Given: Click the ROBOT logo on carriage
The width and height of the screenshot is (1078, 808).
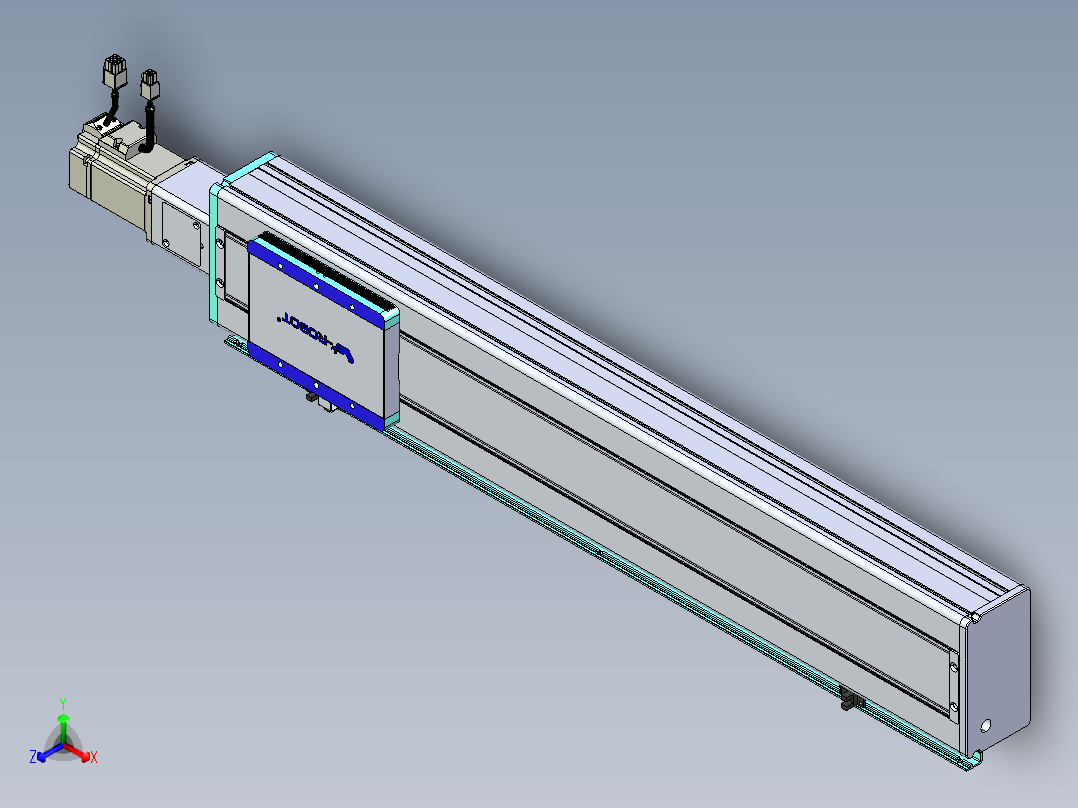Looking at the screenshot, I should pyautogui.click(x=318, y=337).
